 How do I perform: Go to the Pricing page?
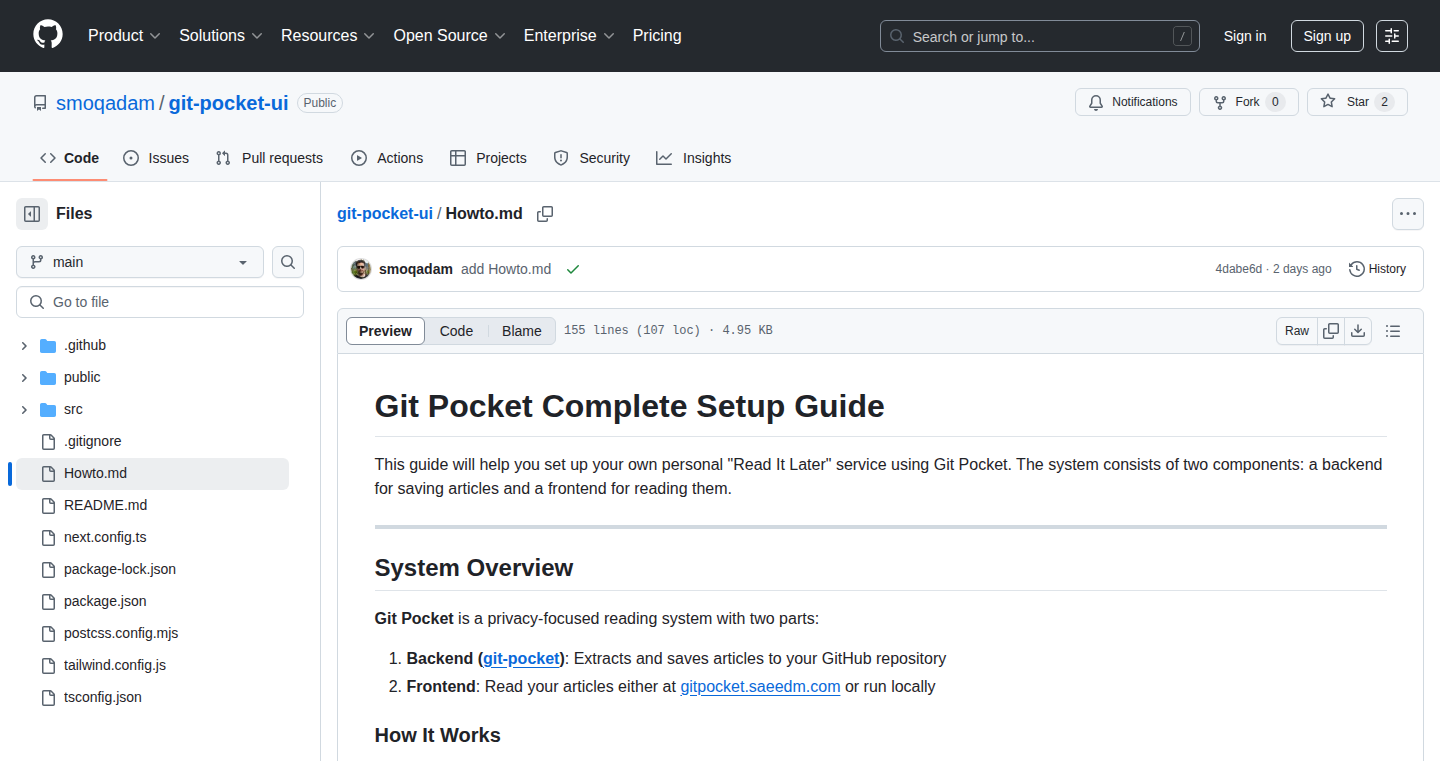(657, 35)
